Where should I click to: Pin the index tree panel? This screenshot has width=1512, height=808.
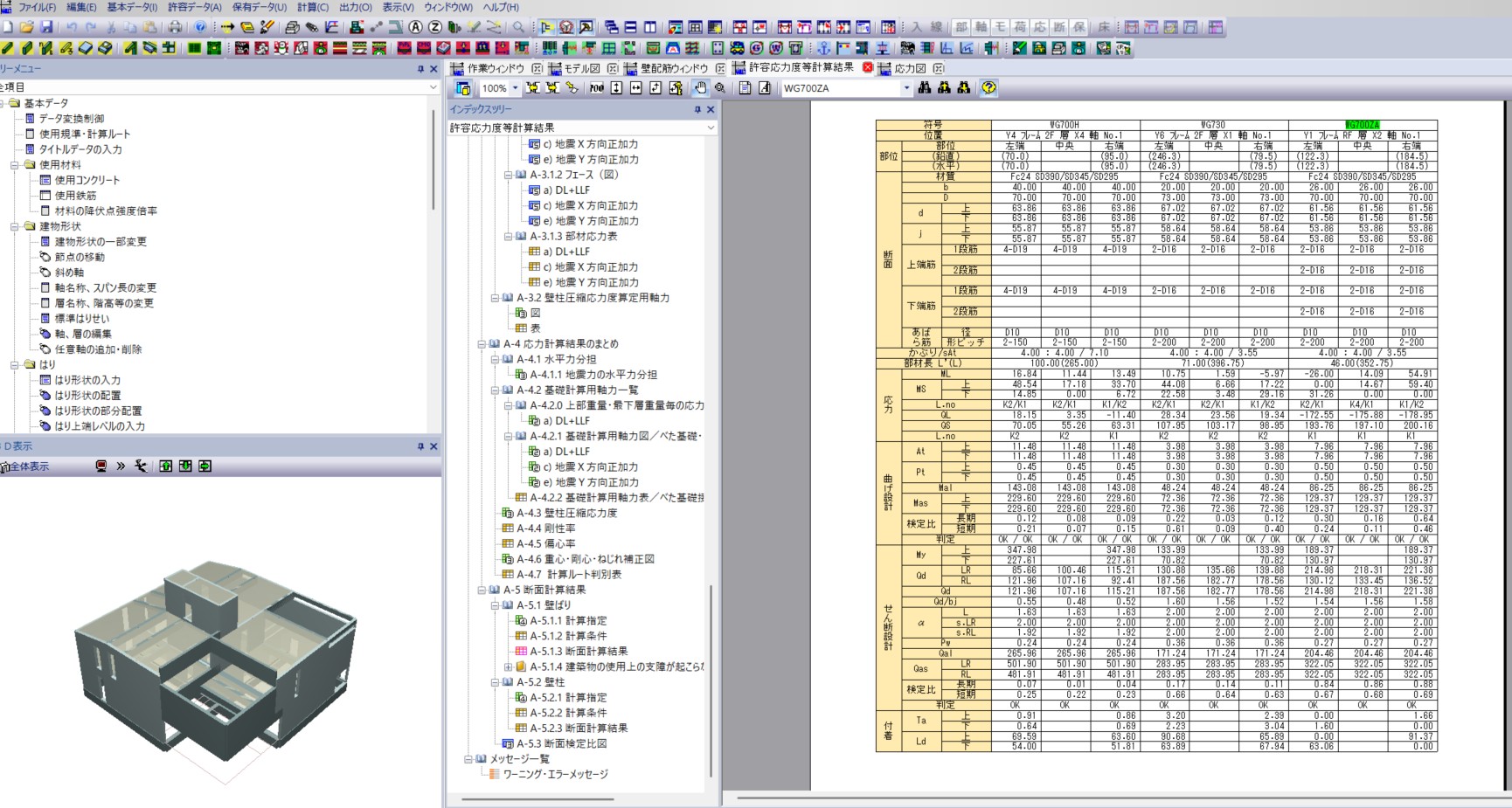(x=697, y=110)
